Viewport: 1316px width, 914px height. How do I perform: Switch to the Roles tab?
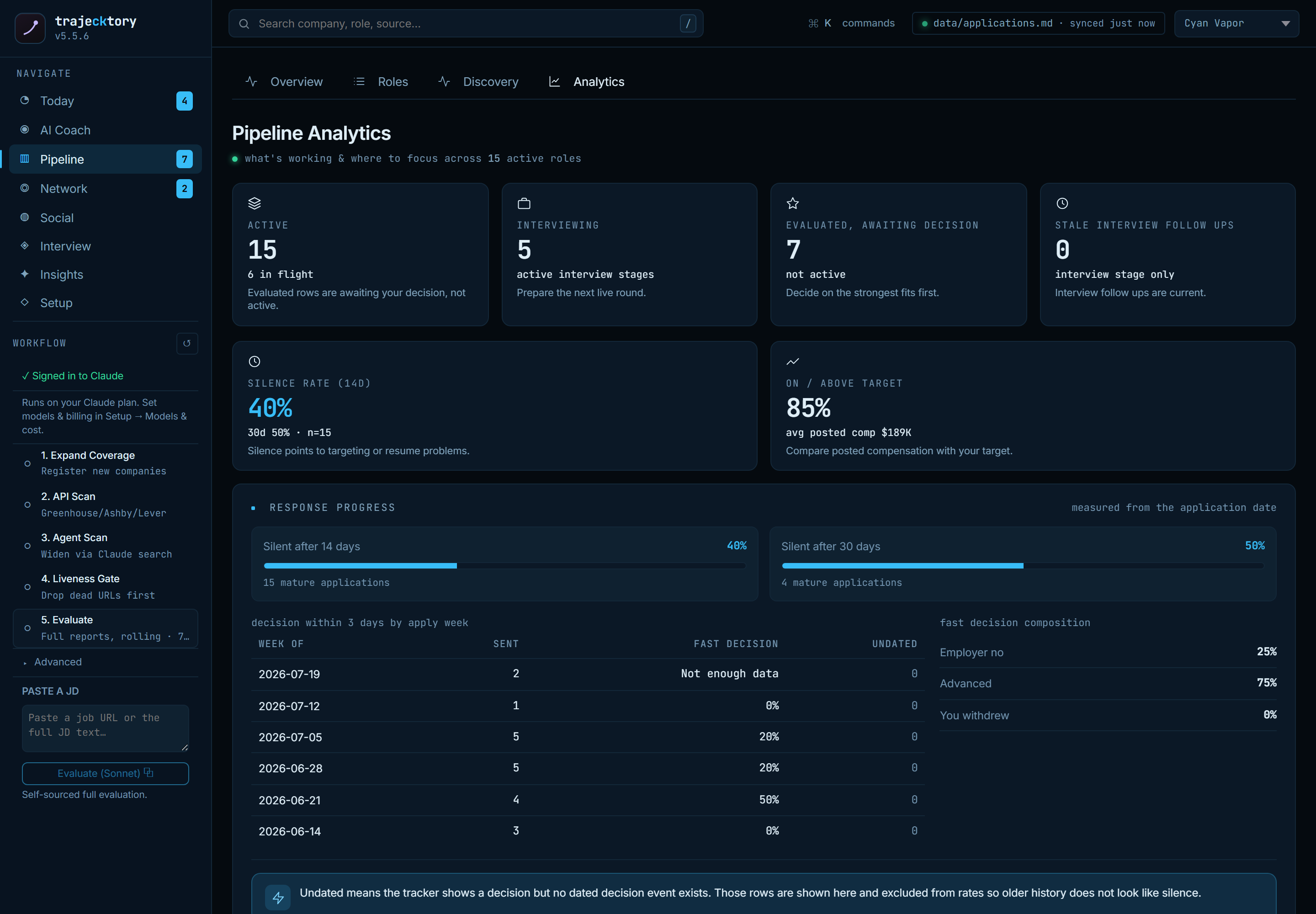(381, 82)
